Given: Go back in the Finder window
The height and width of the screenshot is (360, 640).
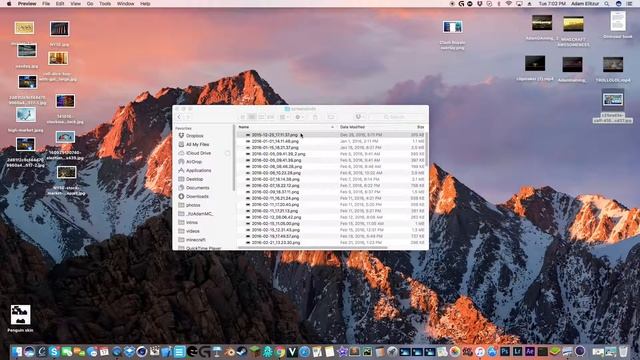Looking at the screenshot, I should coord(179,117).
